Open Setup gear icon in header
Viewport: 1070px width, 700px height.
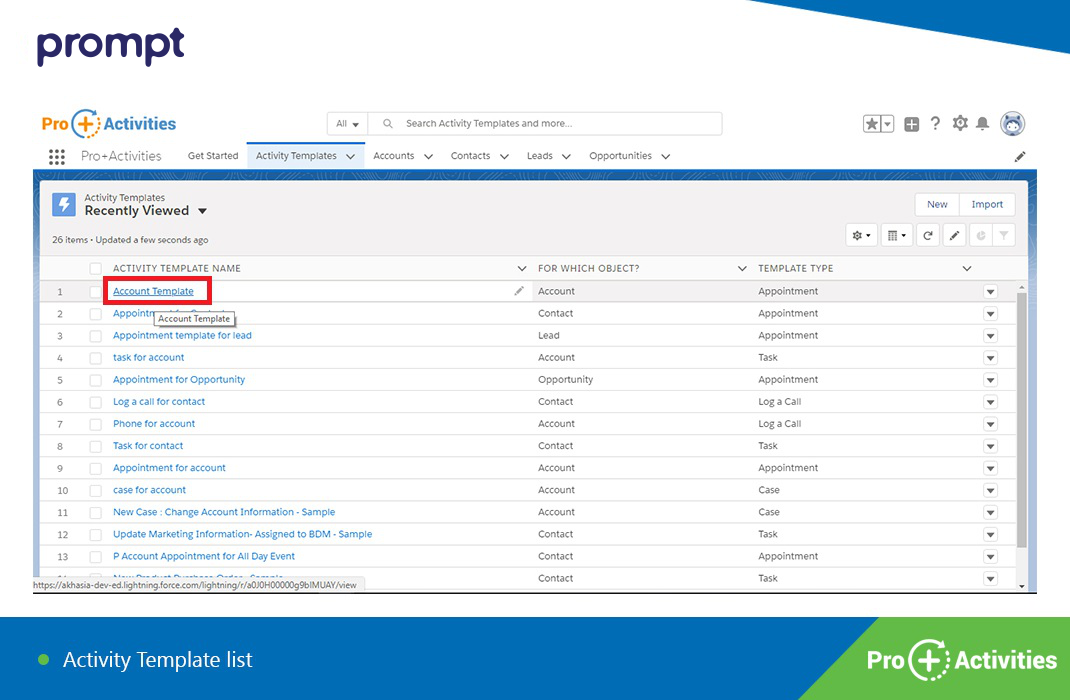coord(960,124)
